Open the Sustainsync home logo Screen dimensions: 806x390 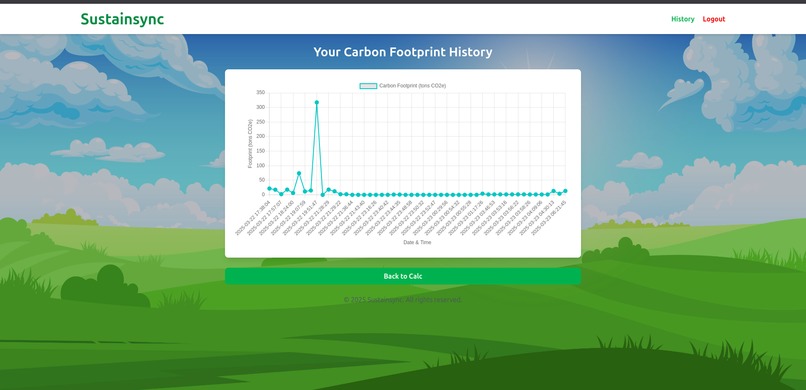[x=122, y=19]
